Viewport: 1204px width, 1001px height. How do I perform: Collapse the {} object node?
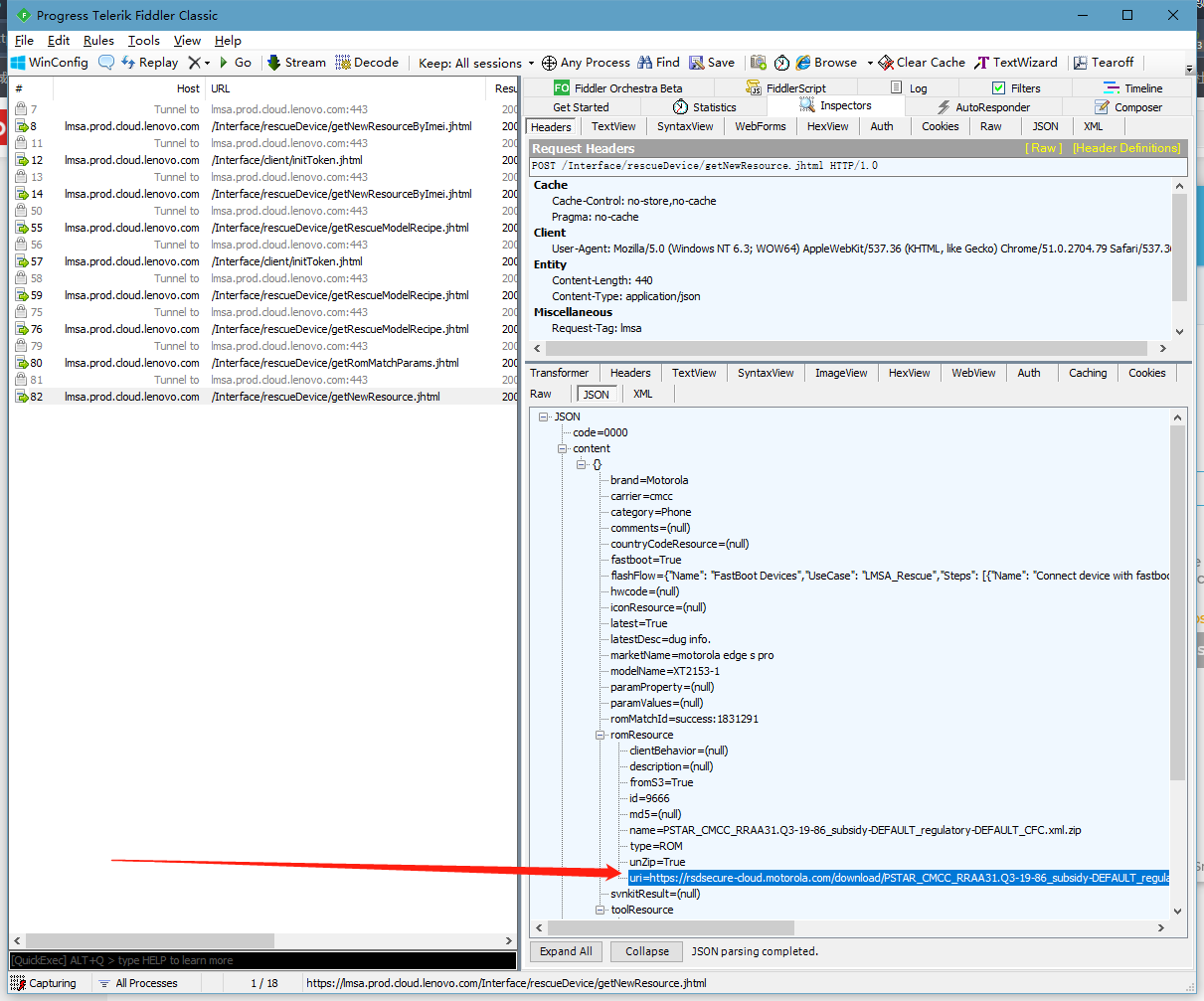click(x=582, y=464)
